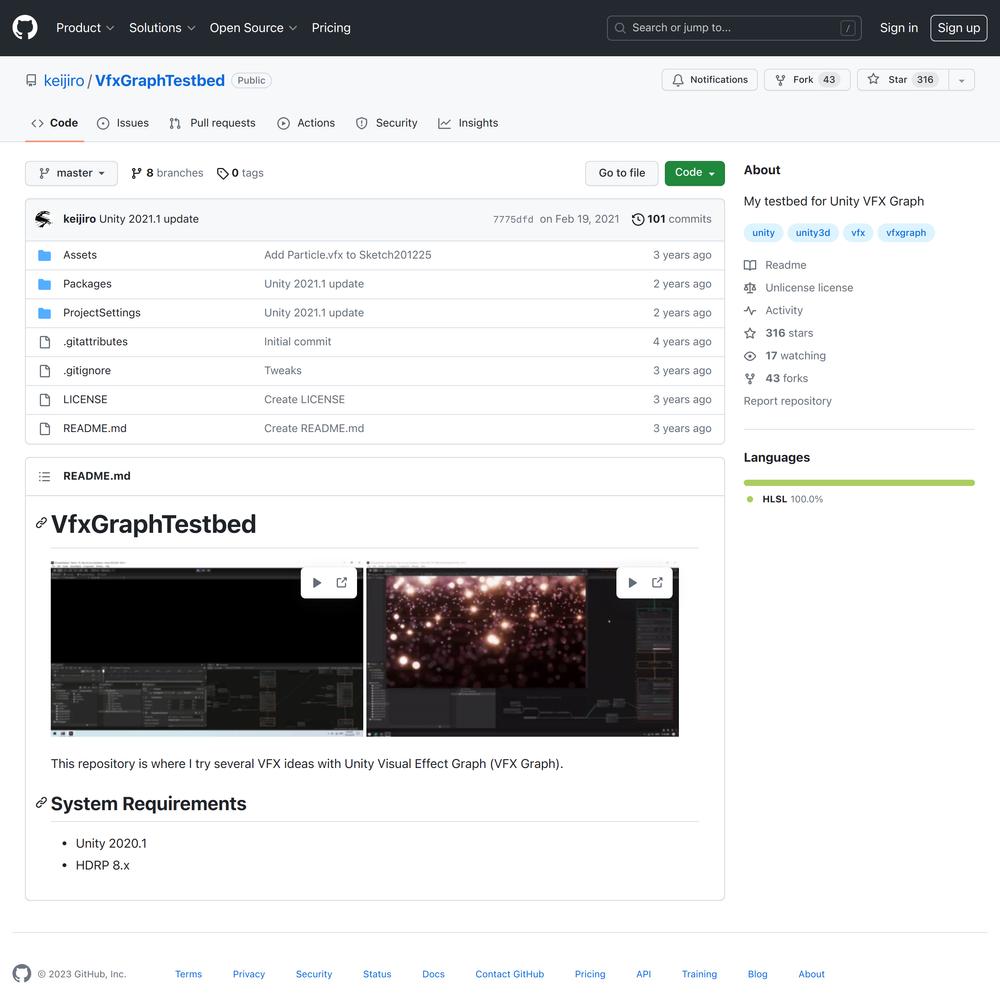Click the Sign up button

(959, 28)
